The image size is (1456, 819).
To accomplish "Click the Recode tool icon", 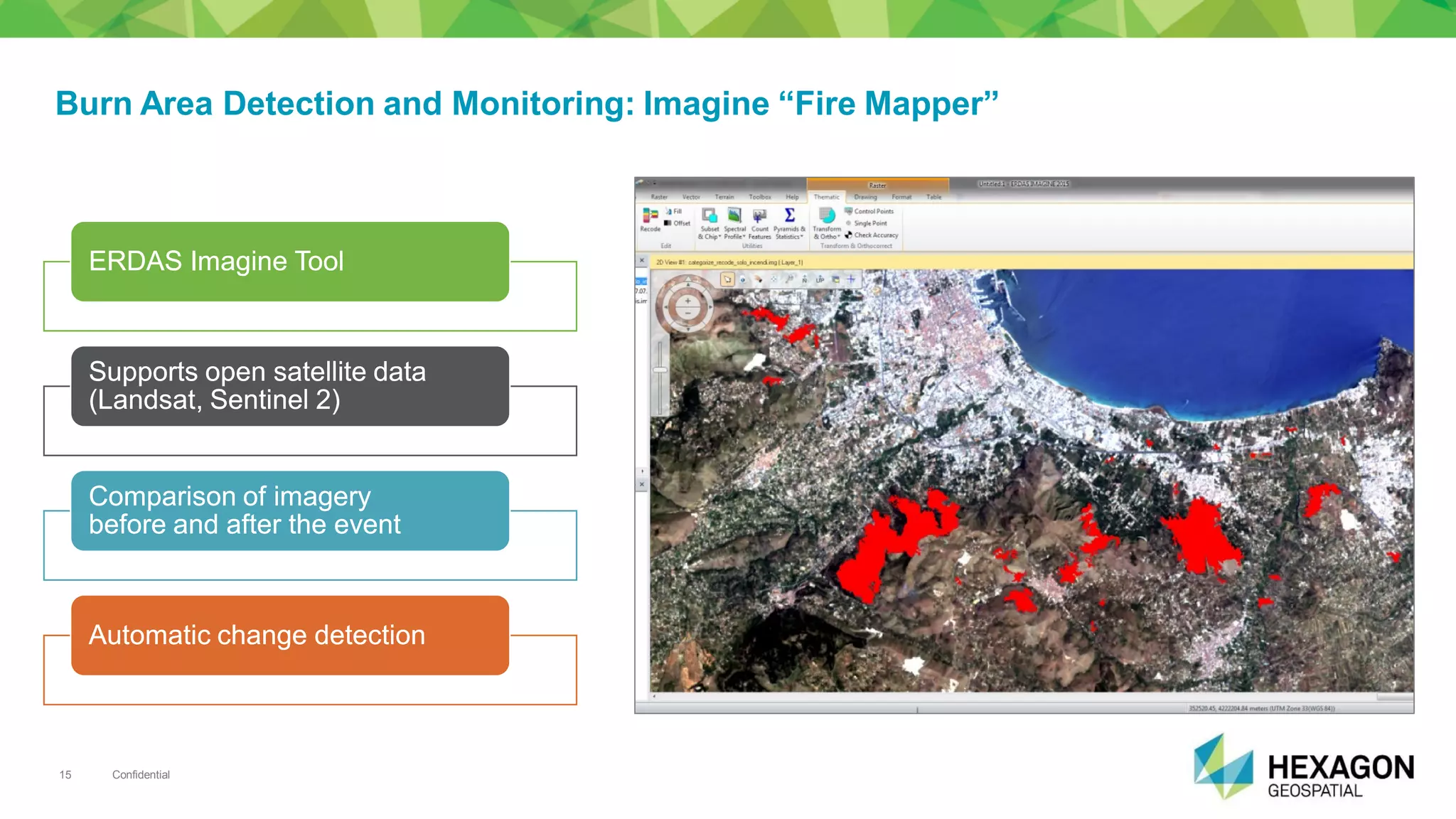I will (651, 215).
